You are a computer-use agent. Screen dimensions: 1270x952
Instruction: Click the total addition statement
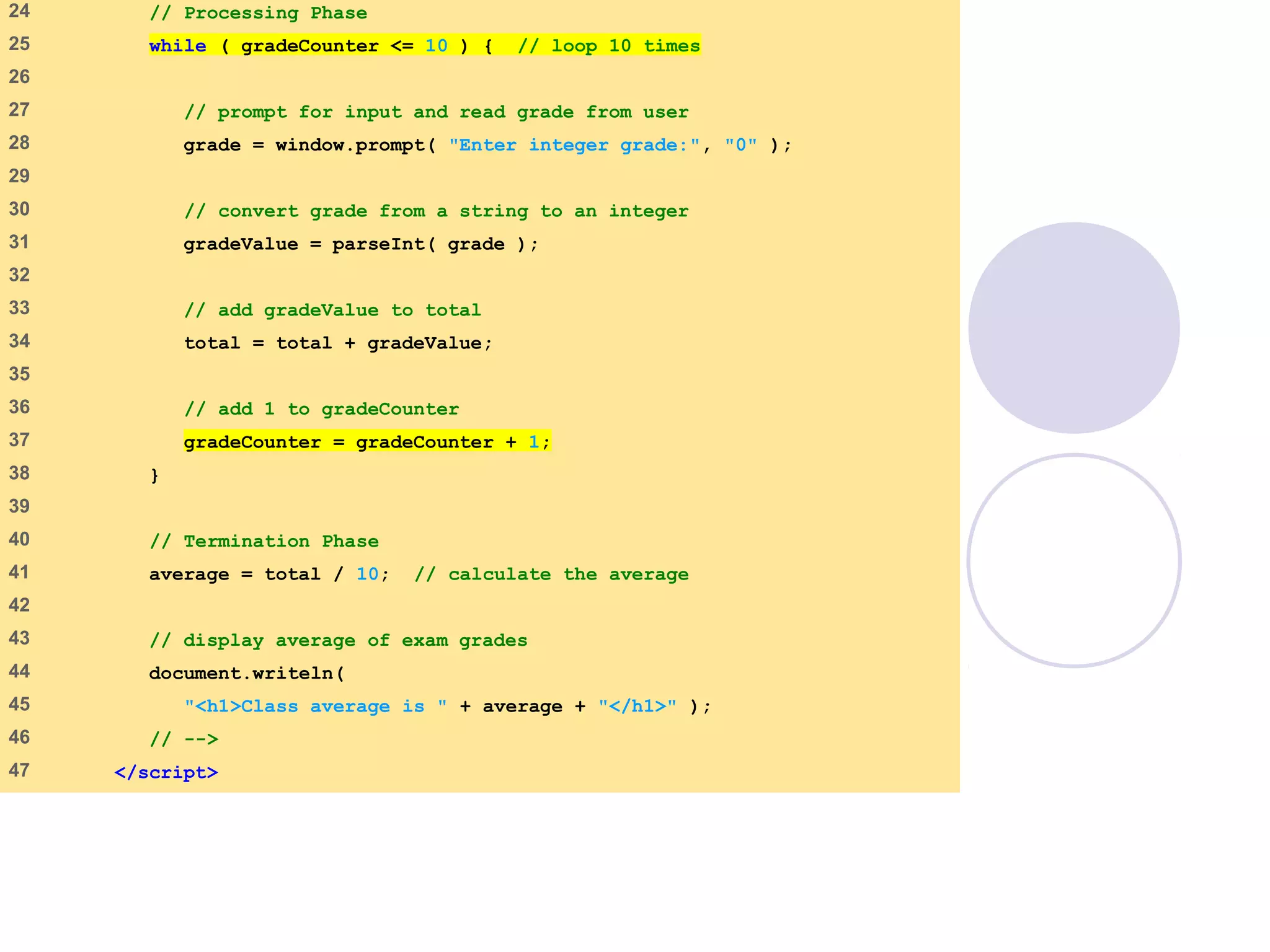338,343
